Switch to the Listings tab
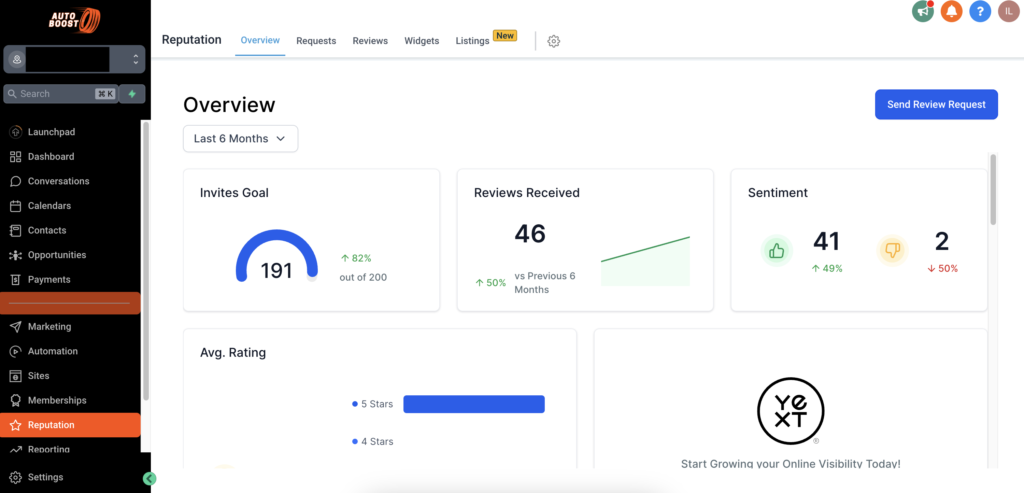This screenshot has height=493, width=1024. [x=472, y=41]
